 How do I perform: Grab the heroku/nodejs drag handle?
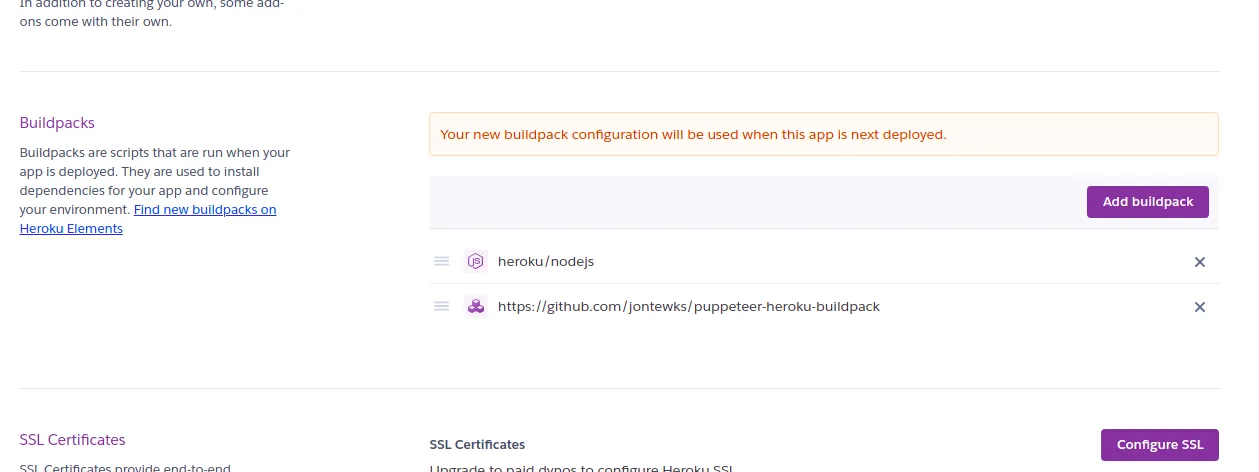click(441, 261)
